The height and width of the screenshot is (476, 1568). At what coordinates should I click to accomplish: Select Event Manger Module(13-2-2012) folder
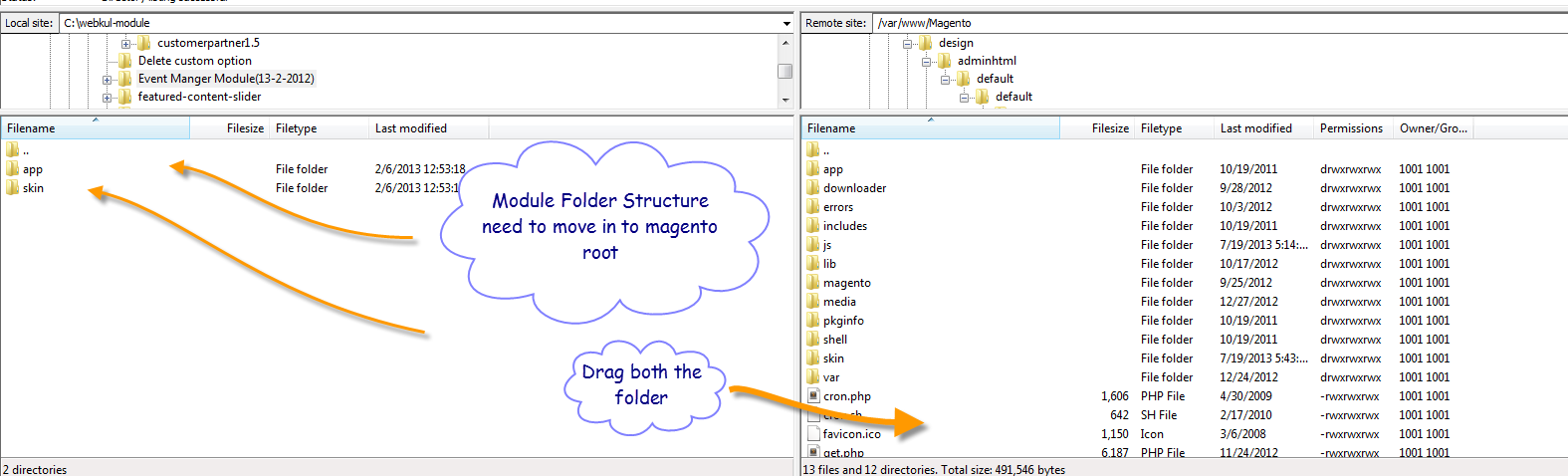[226, 79]
